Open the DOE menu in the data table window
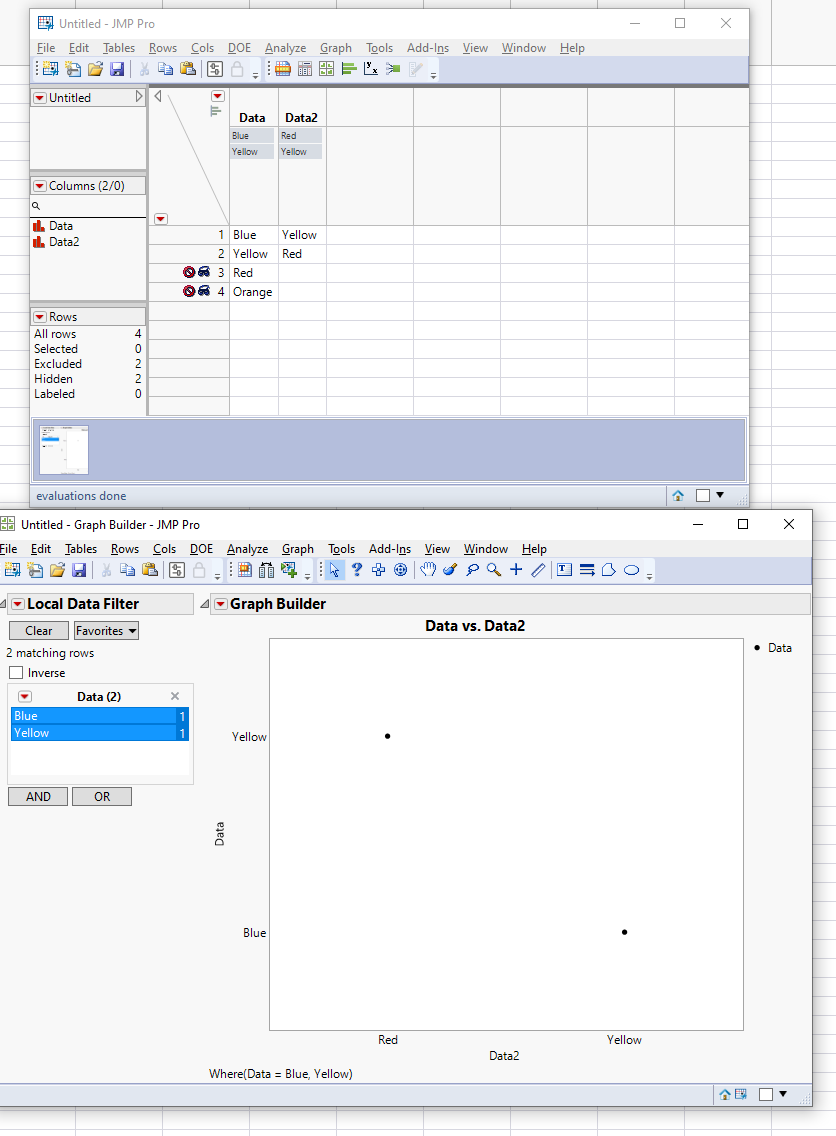This screenshot has height=1136, width=836. 239,47
